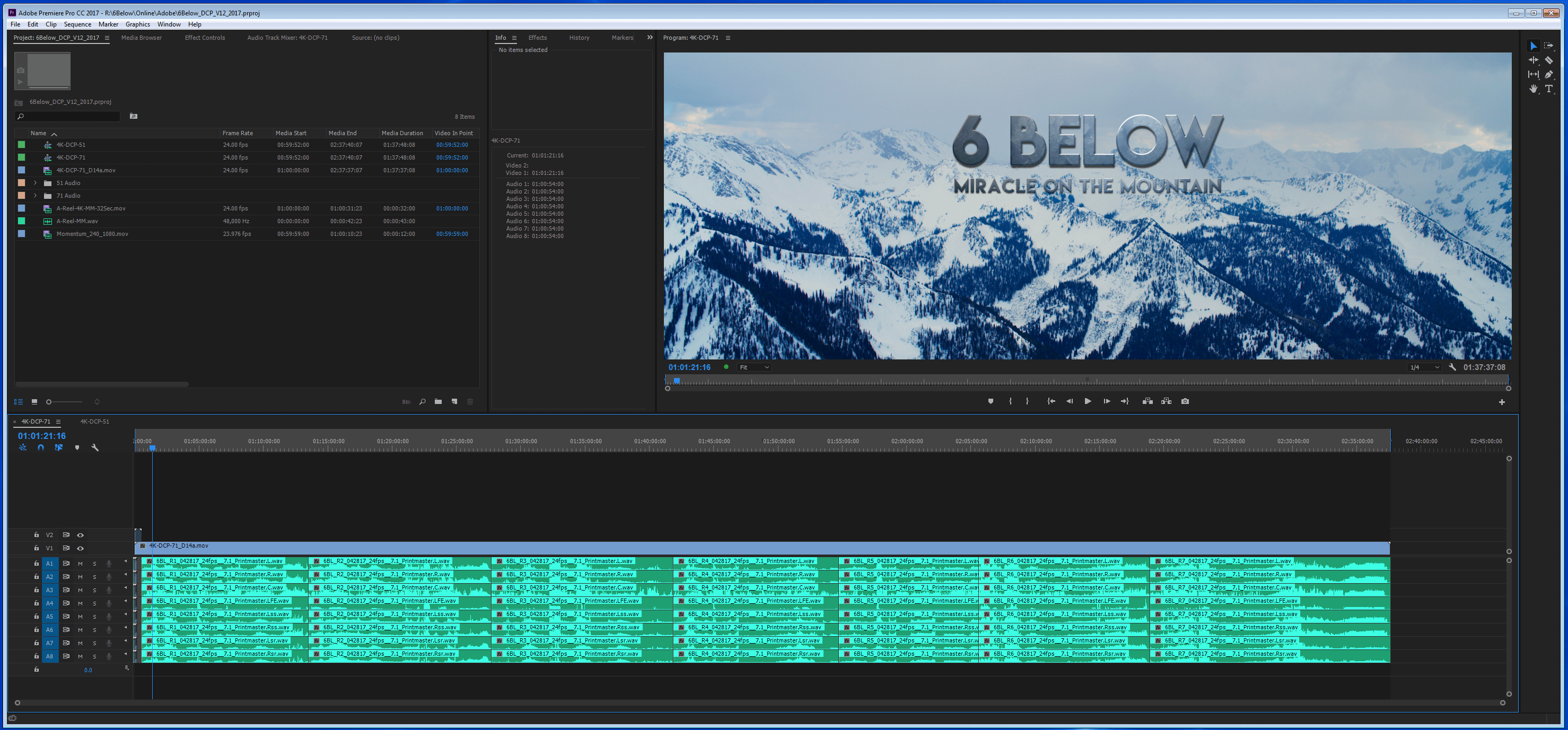
Task: Open Find in the Project panel
Action: [x=423, y=401]
